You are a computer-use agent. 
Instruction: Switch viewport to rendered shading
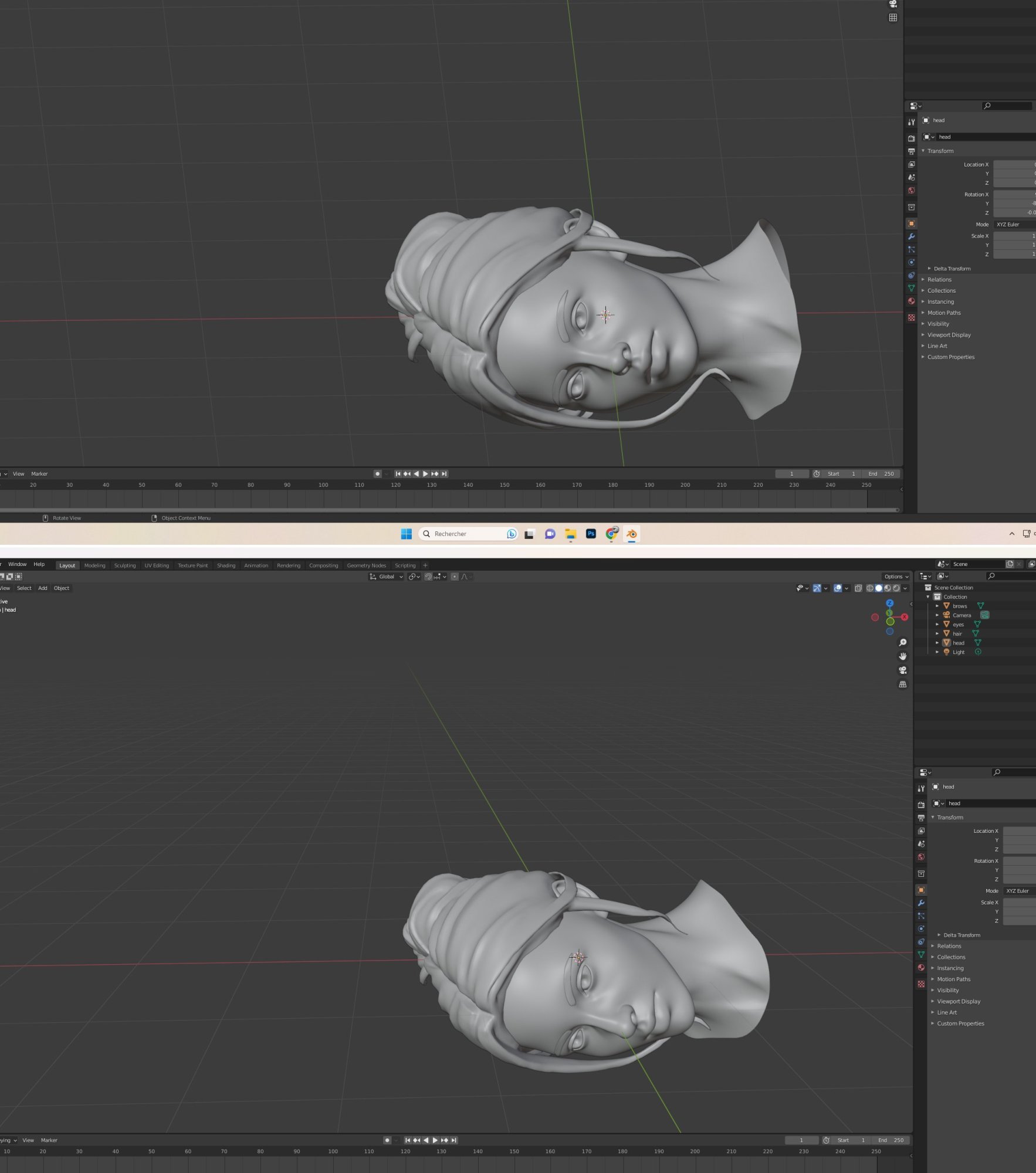coord(896,588)
